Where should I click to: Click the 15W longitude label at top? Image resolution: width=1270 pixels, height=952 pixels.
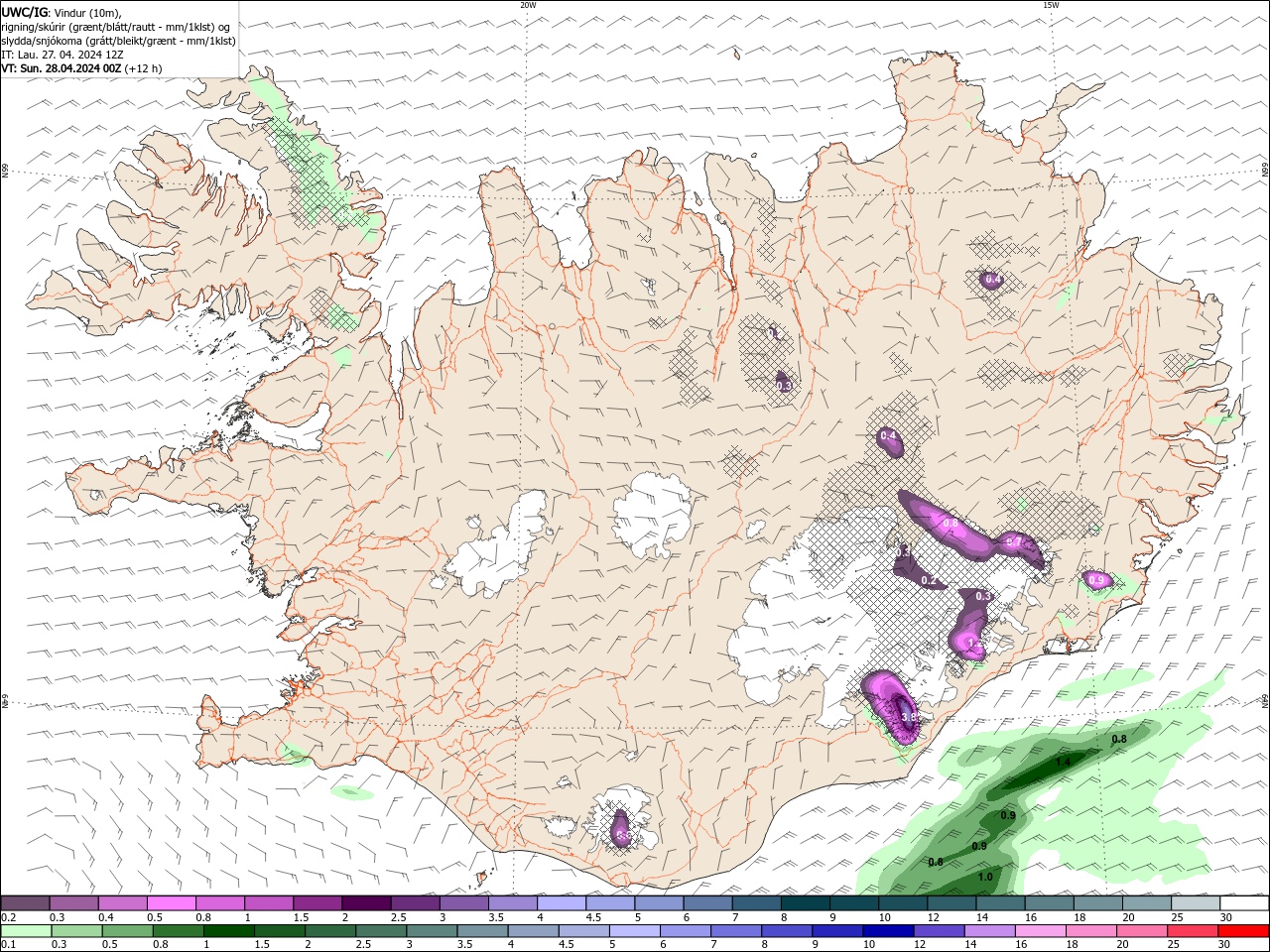(x=1051, y=5)
